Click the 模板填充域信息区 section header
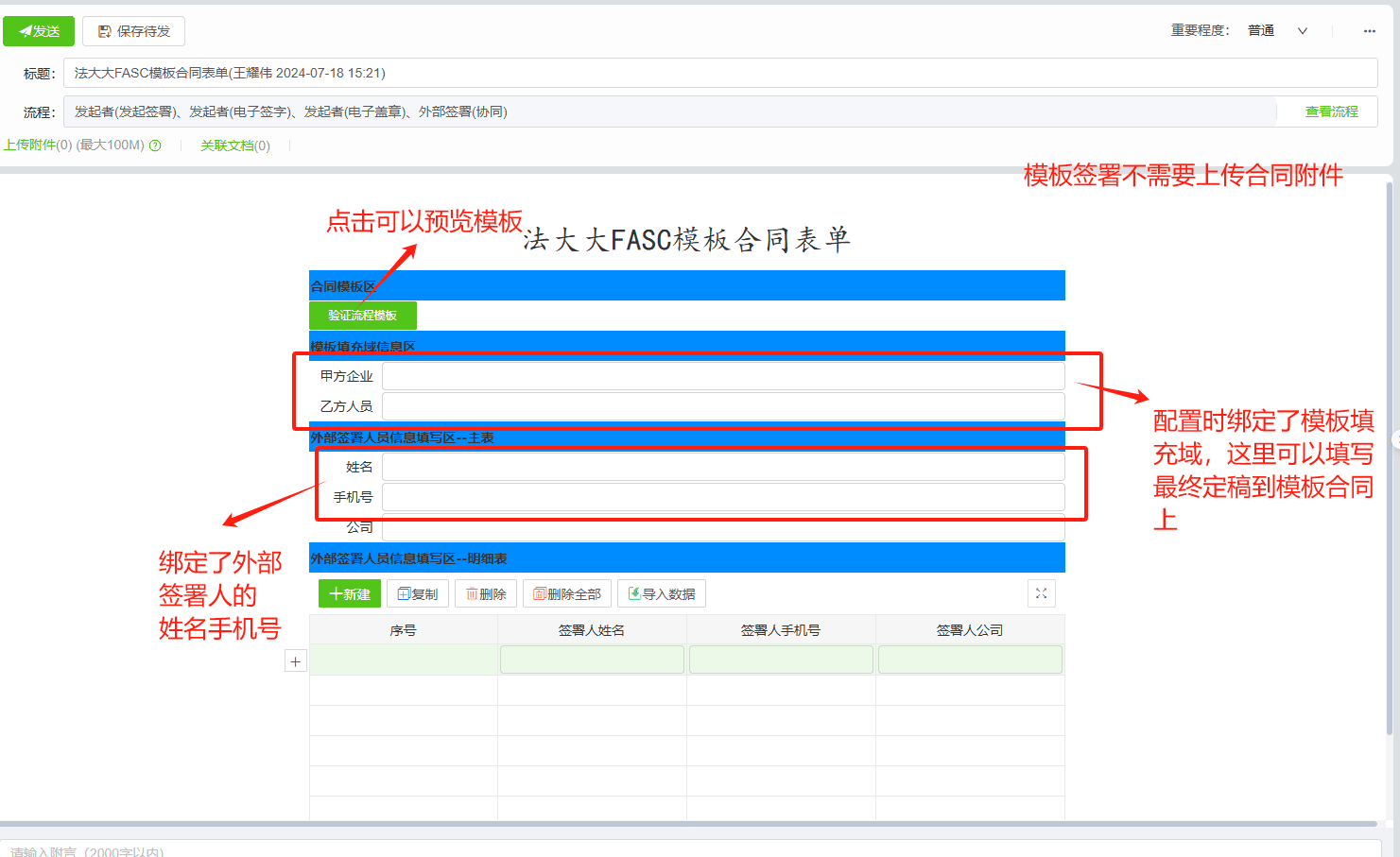 point(687,346)
